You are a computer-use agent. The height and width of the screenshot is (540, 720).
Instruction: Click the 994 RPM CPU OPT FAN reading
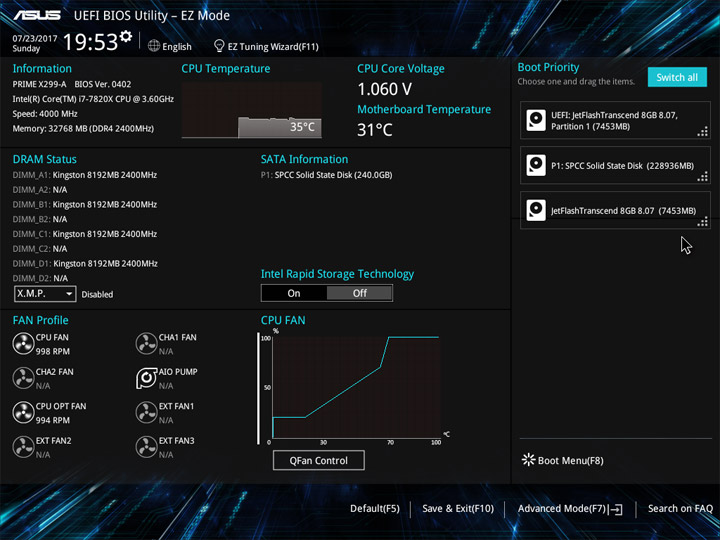point(53,420)
